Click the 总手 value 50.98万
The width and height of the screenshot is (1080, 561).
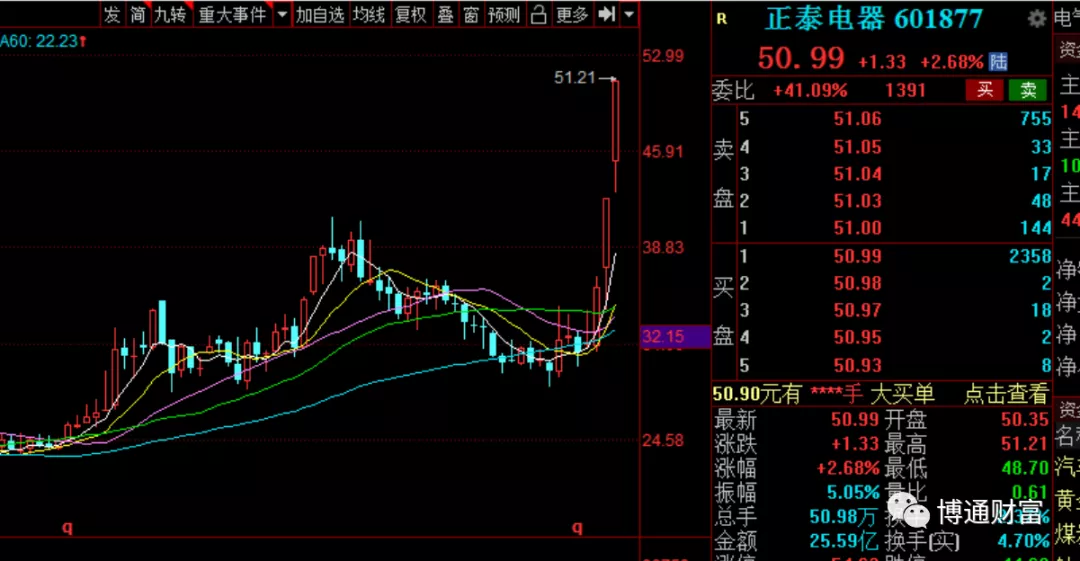click(x=844, y=516)
